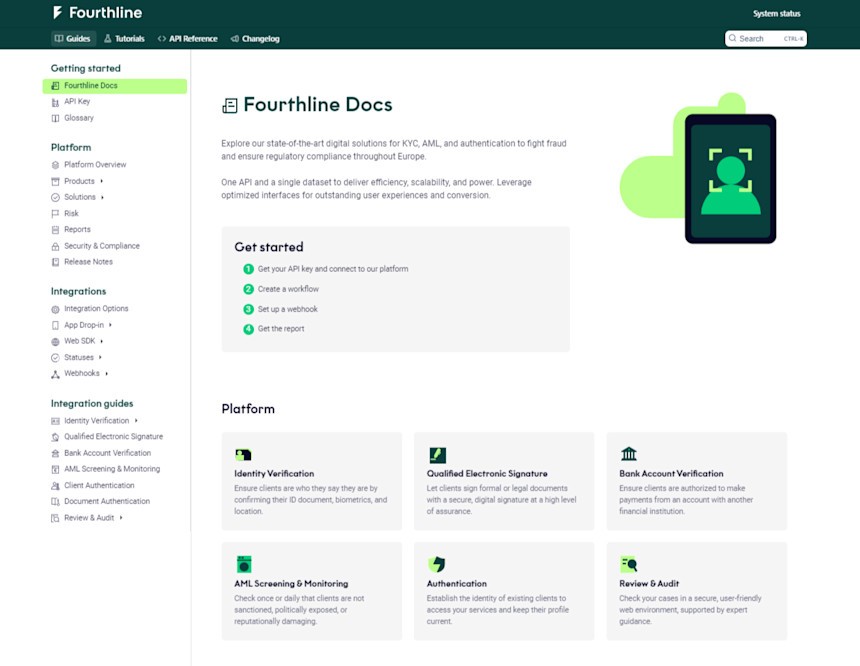Screen dimensions: 860x666
Task: Open Document Authentication sidebar entry
Action: point(107,501)
